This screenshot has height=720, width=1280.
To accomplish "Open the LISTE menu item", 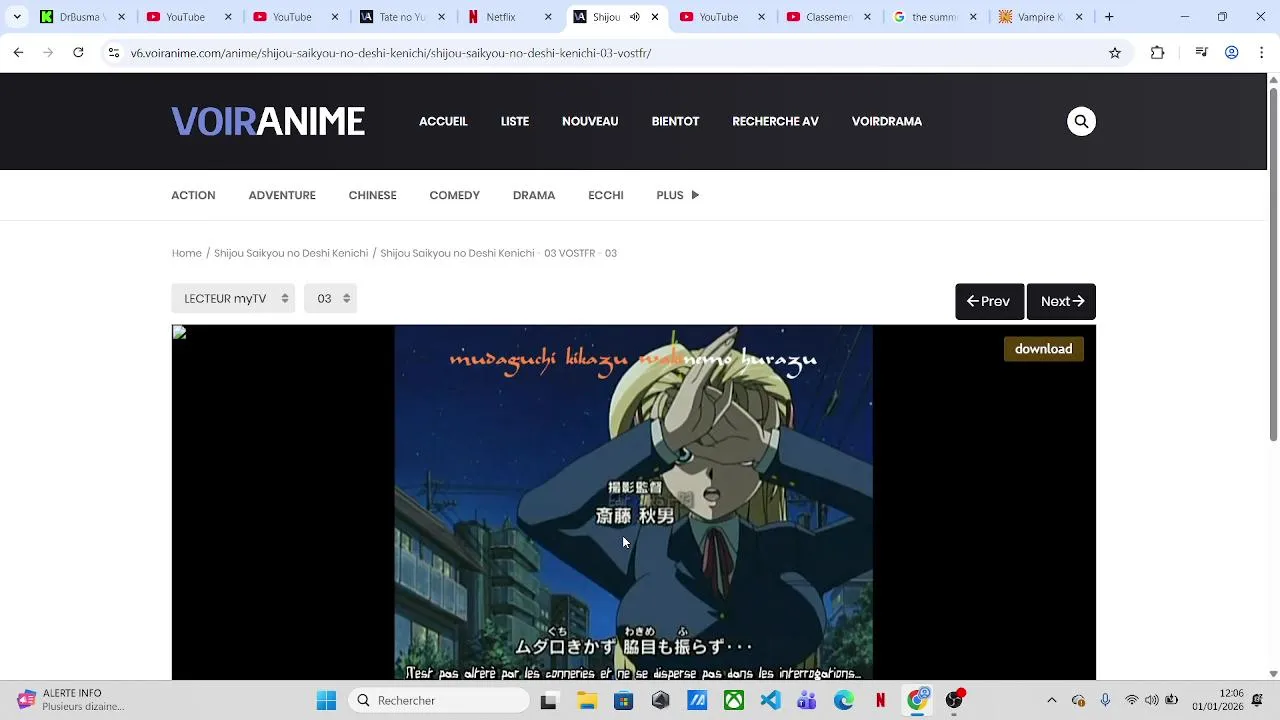I will 515,121.
